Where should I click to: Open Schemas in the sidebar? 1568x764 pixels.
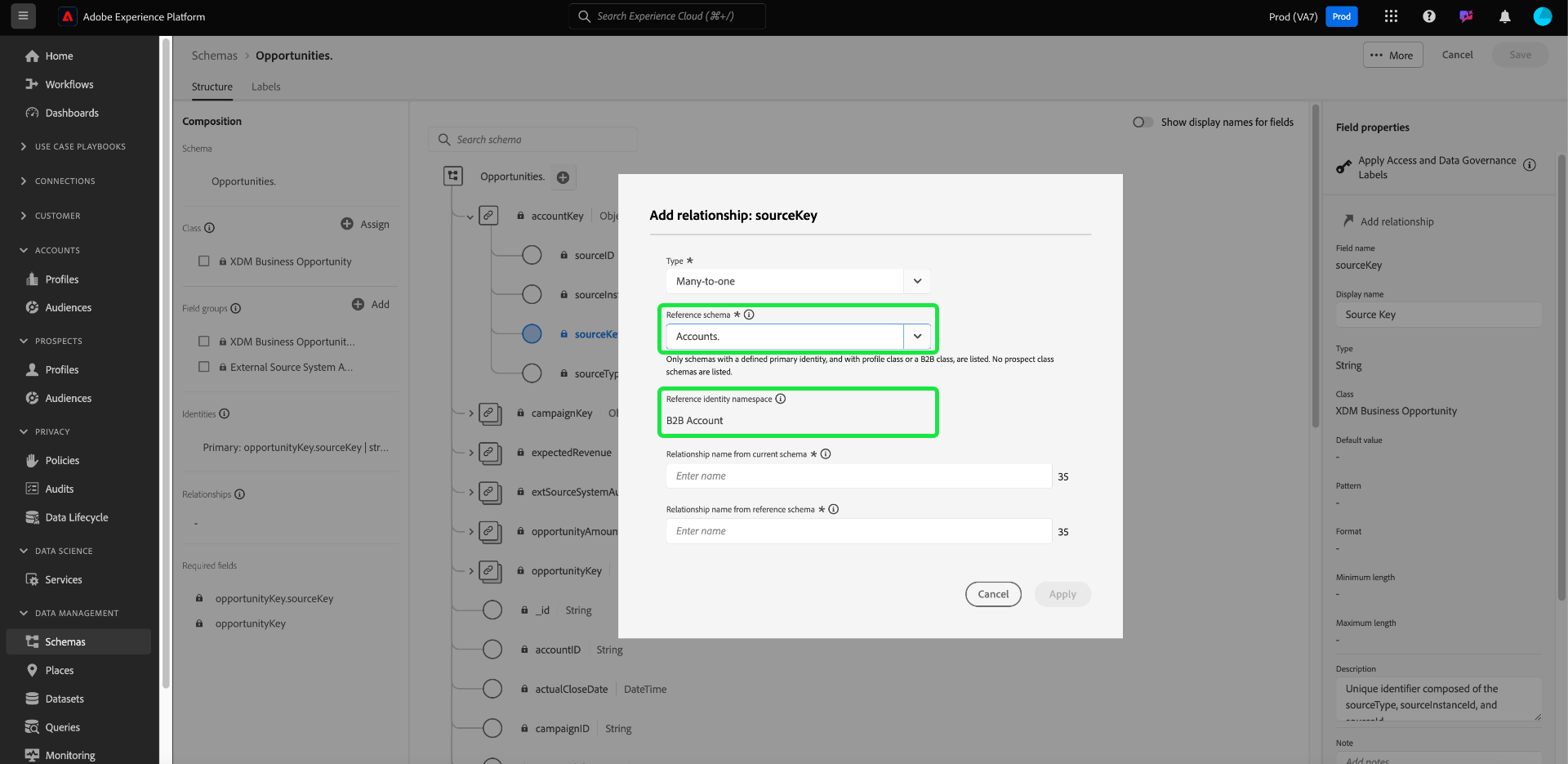(79, 641)
